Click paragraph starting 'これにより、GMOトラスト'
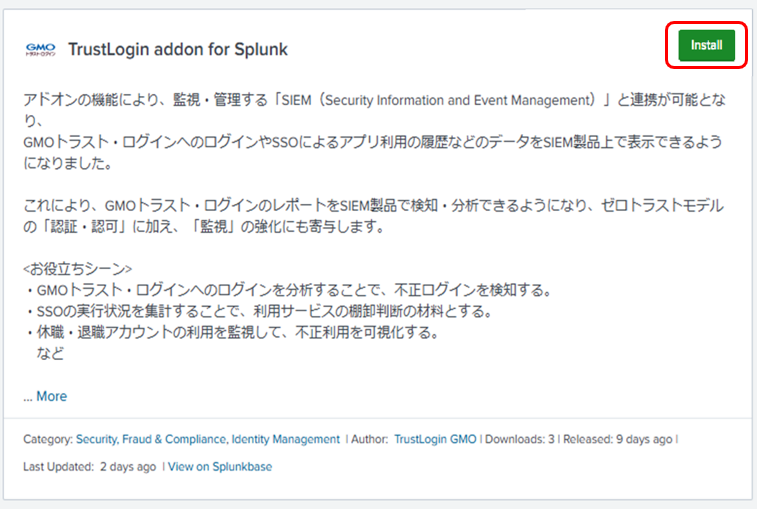The image size is (757, 509). point(374,216)
